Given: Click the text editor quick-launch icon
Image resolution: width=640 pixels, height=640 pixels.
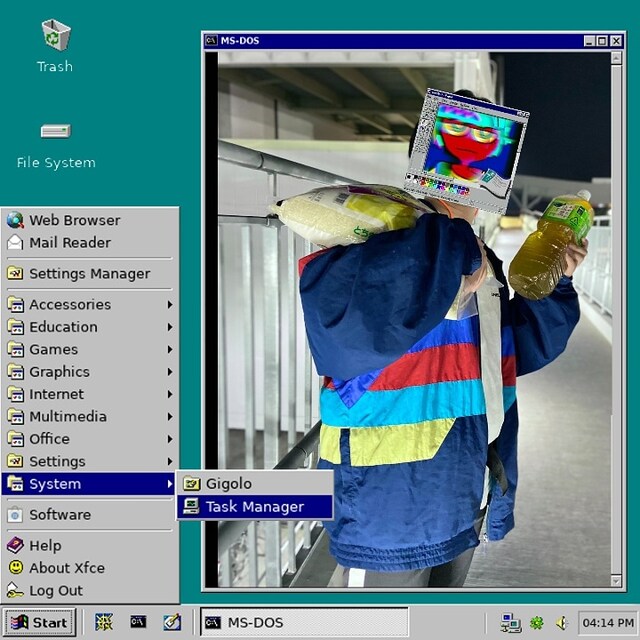Looking at the screenshot, I should [x=171, y=622].
